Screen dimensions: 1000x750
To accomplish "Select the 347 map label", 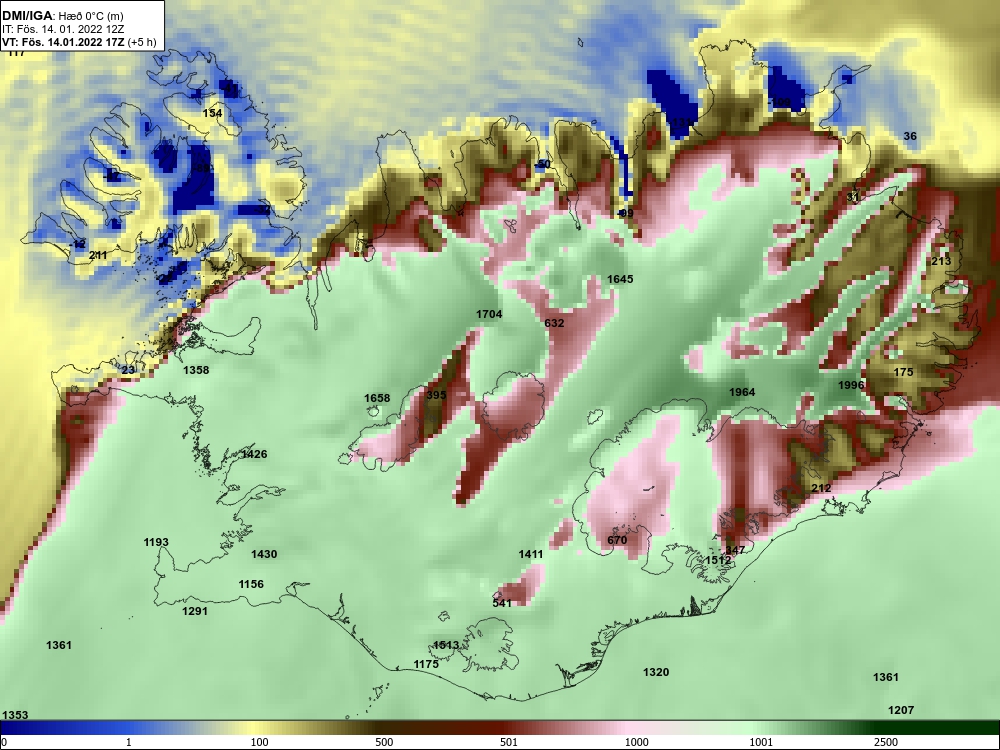I will pyautogui.click(x=735, y=550).
